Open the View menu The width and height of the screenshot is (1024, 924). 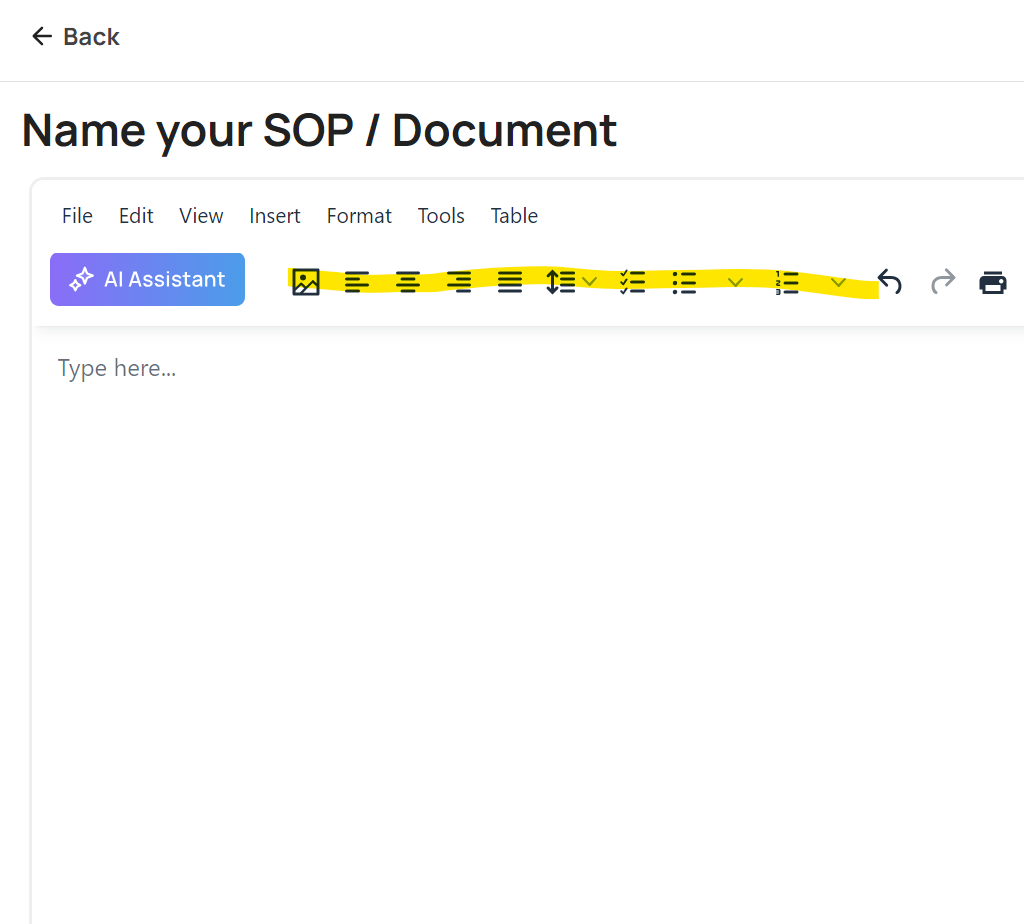tap(201, 215)
